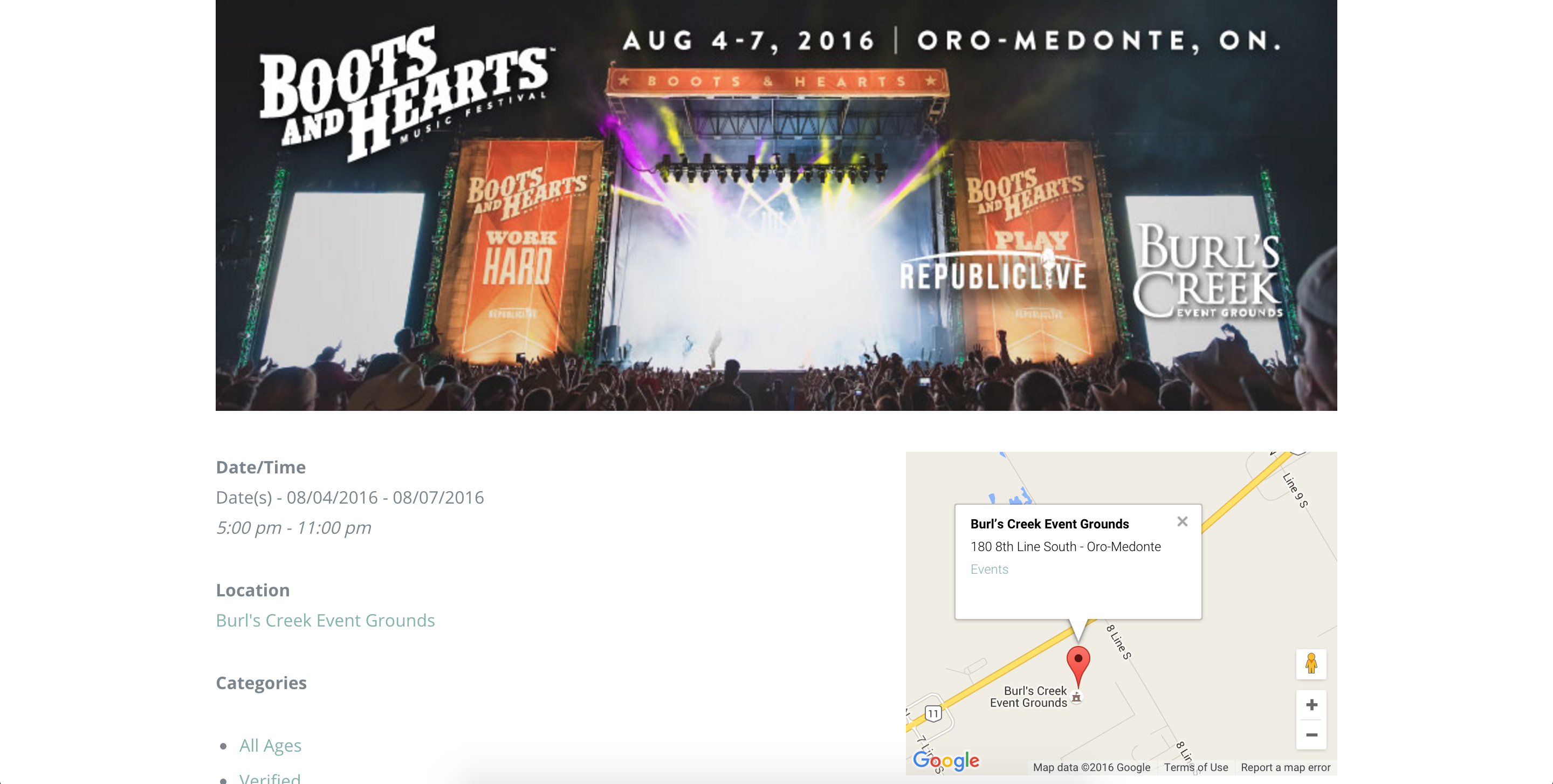Click the Boots and Hearts banner image
1553x784 pixels.
pos(776,205)
